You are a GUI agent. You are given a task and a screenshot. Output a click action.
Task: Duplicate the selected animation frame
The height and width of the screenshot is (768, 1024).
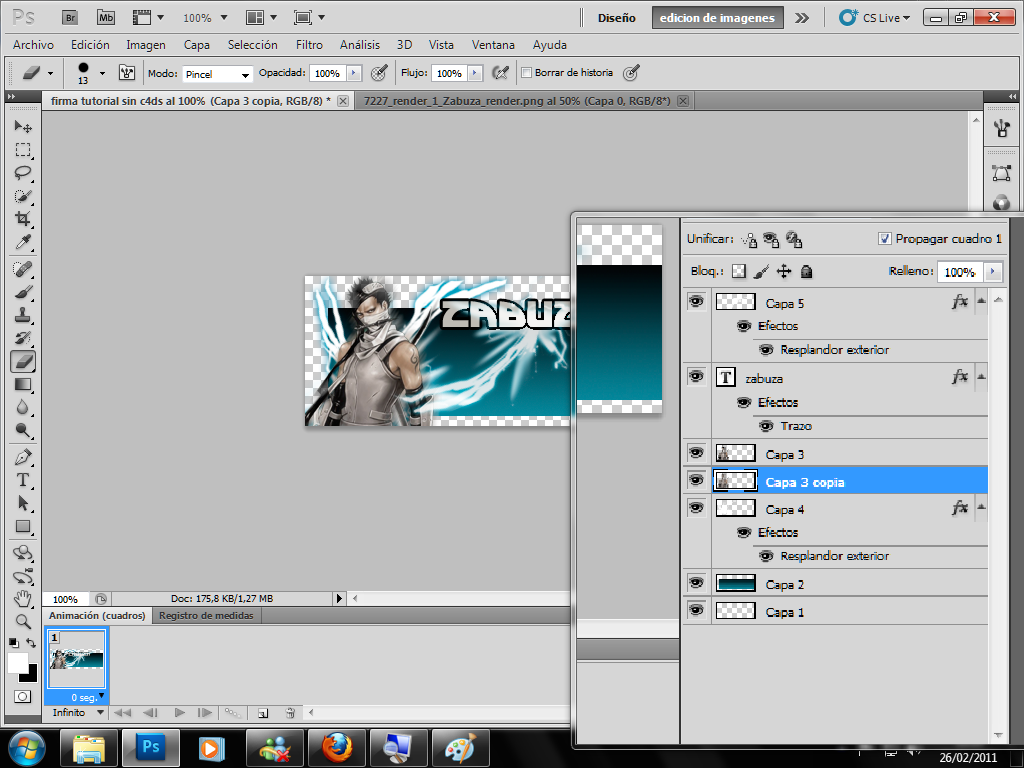coord(263,713)
